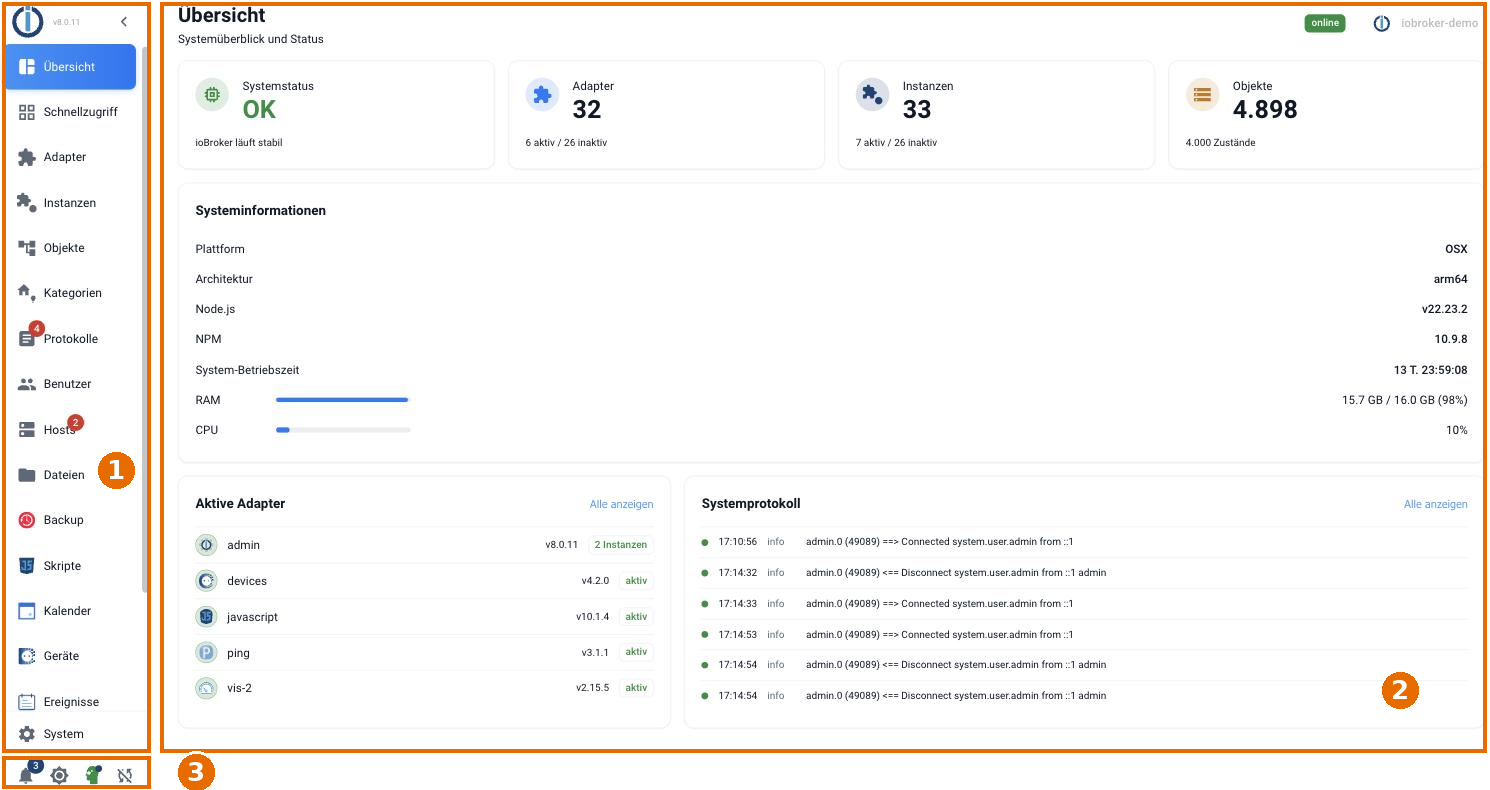Click the javascript adapter icon
Viewport: 1490px width, 790px height.
coord(206,617)
